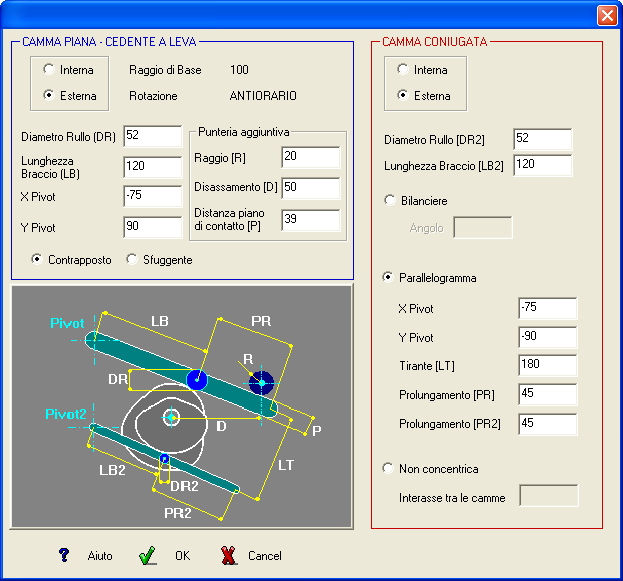Click the blue DR roller in the diagram
This screenshot has width=623, height=581.
click(x=197, y=380)
